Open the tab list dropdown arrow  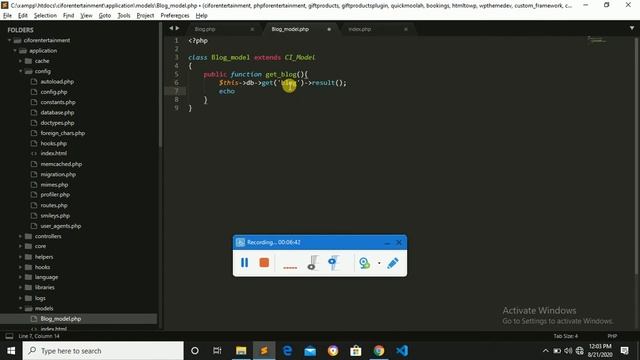coord(632,28)
